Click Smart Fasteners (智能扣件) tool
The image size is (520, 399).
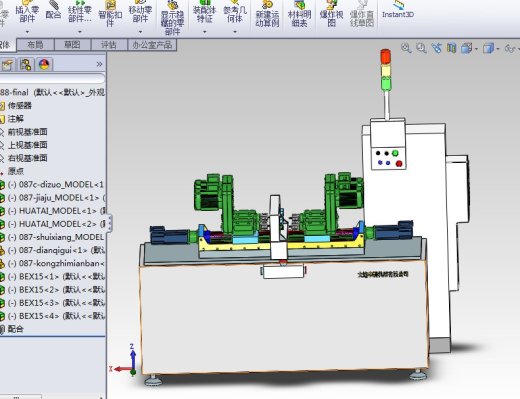(110, 14)
